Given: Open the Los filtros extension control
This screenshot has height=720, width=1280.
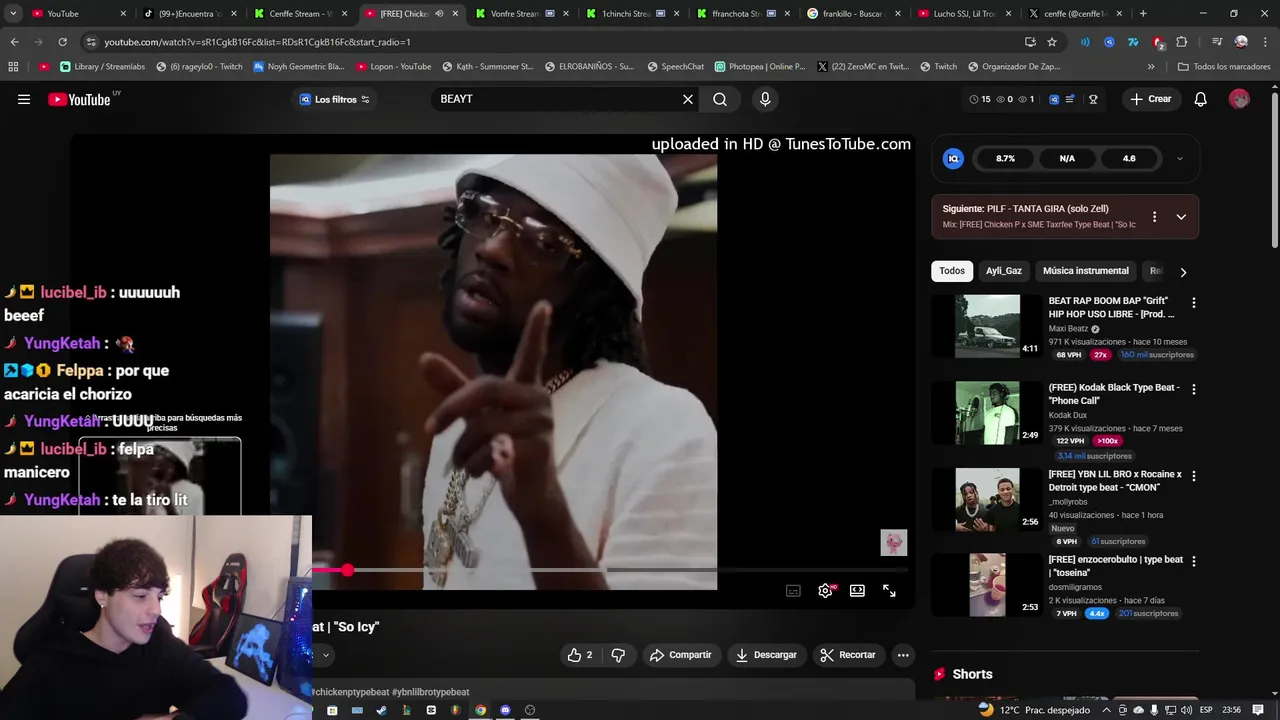Looking at the screenshot, I should coord(334,99).
